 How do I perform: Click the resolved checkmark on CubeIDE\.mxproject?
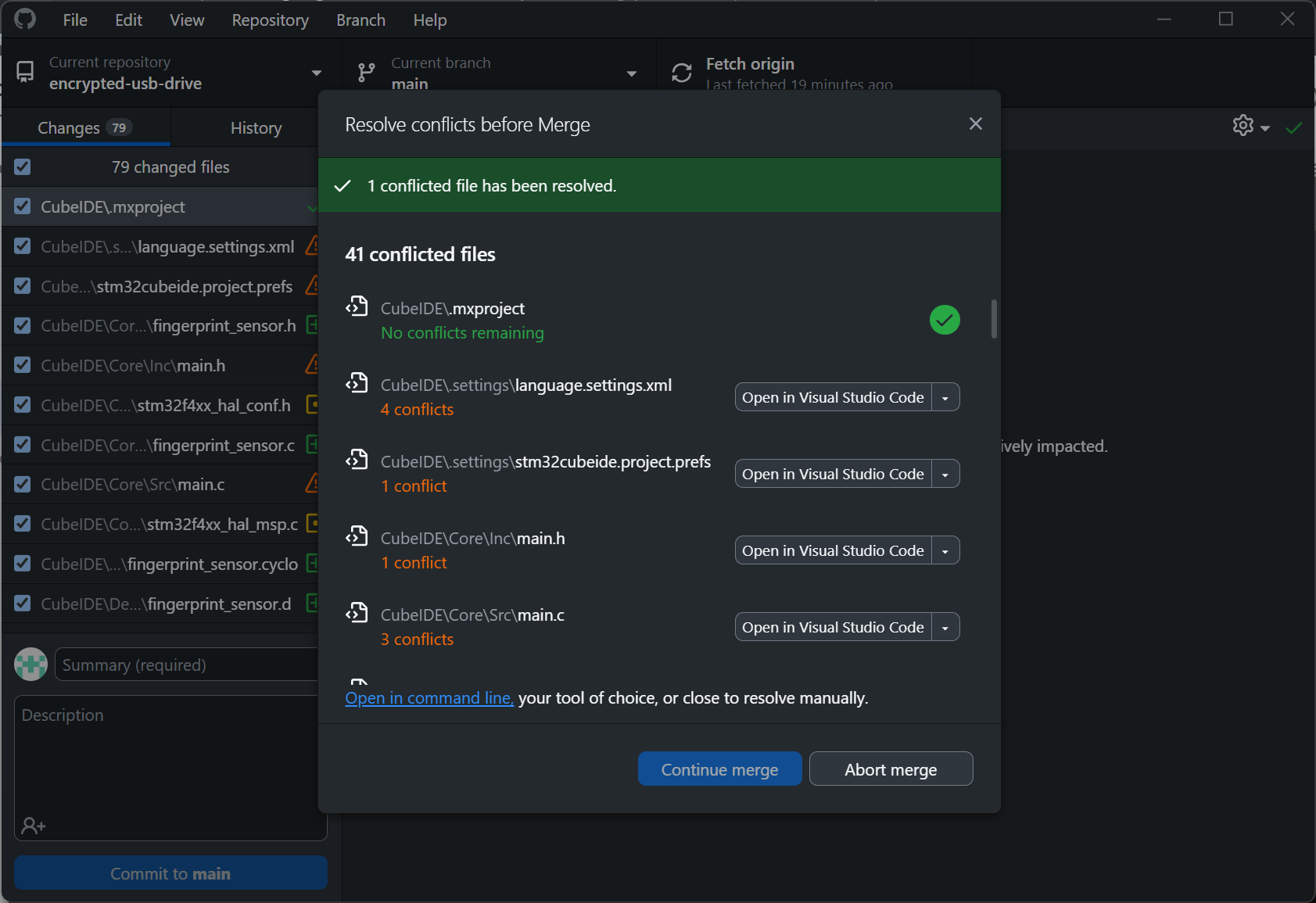point(944,319)
